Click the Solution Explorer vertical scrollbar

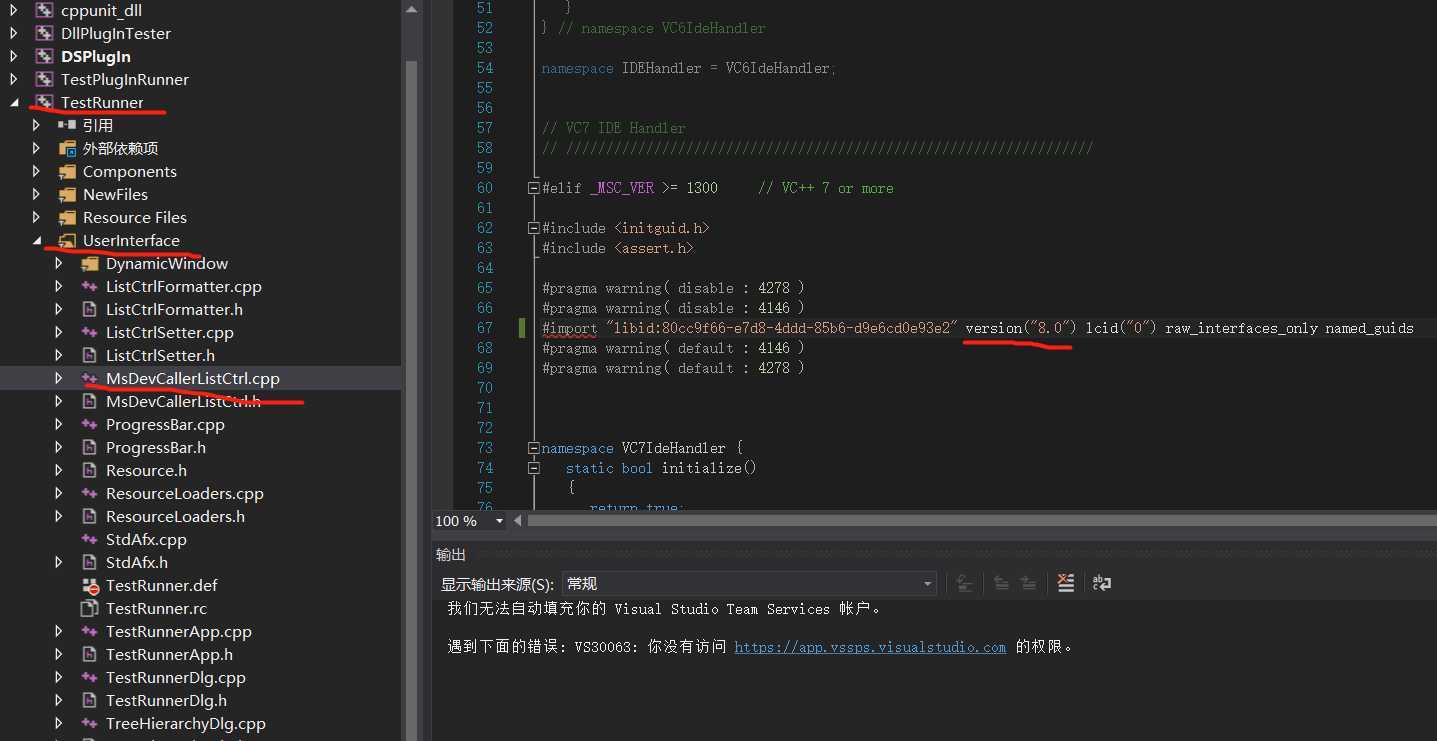coord(410,400)
